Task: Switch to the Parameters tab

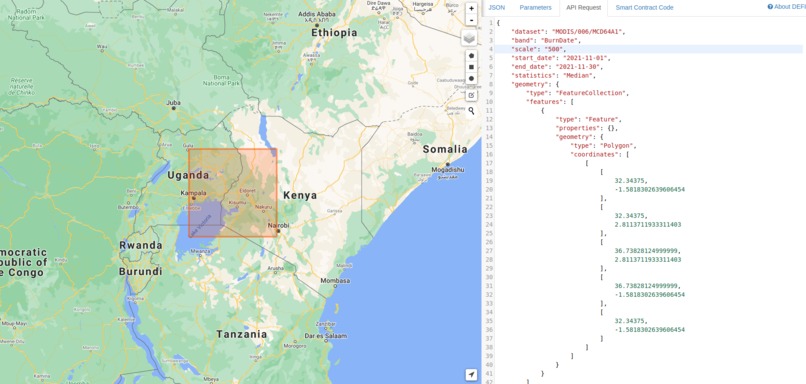Action: [x=535, y=8]
